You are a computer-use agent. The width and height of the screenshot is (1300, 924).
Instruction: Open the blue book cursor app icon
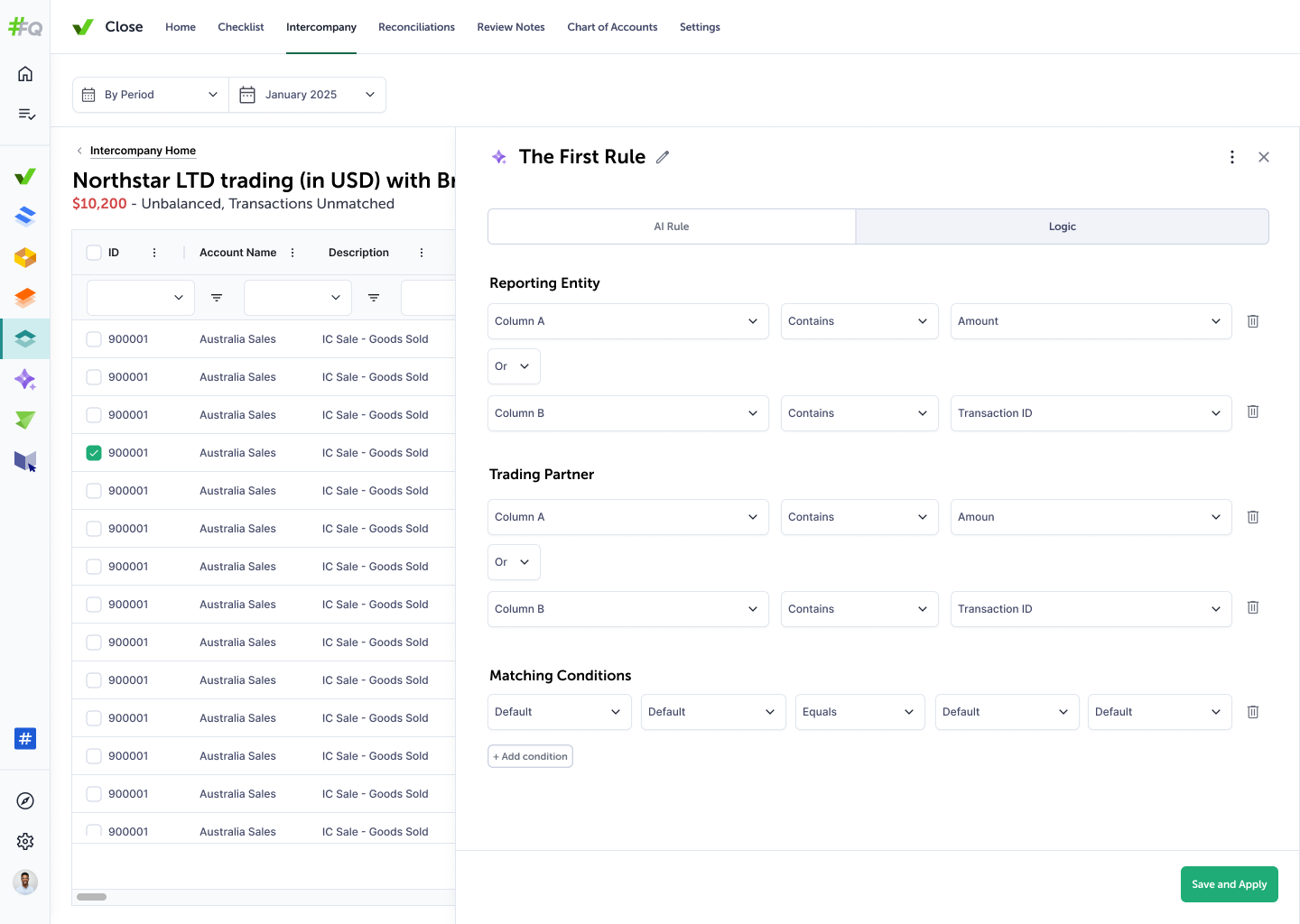click(25, 461)
